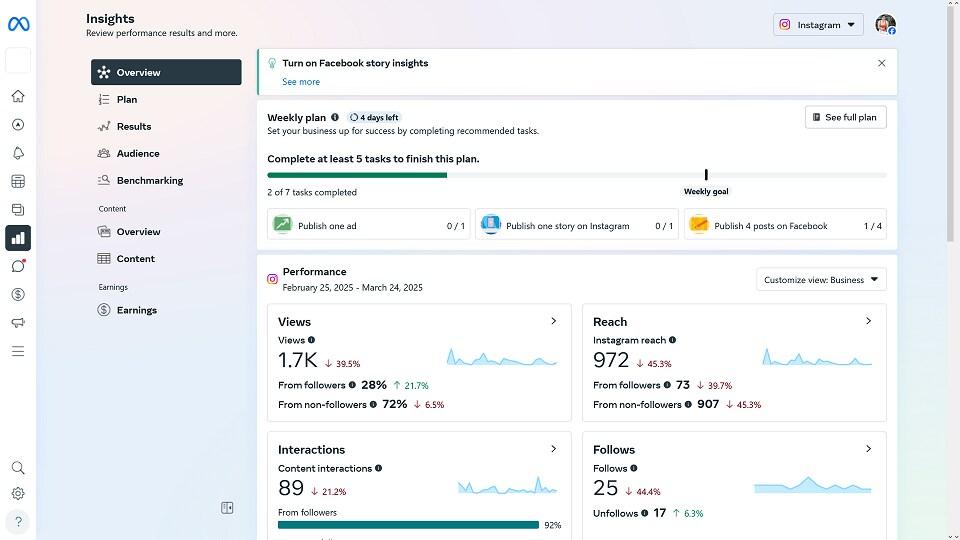Click the Home icon in left rail

18,97
